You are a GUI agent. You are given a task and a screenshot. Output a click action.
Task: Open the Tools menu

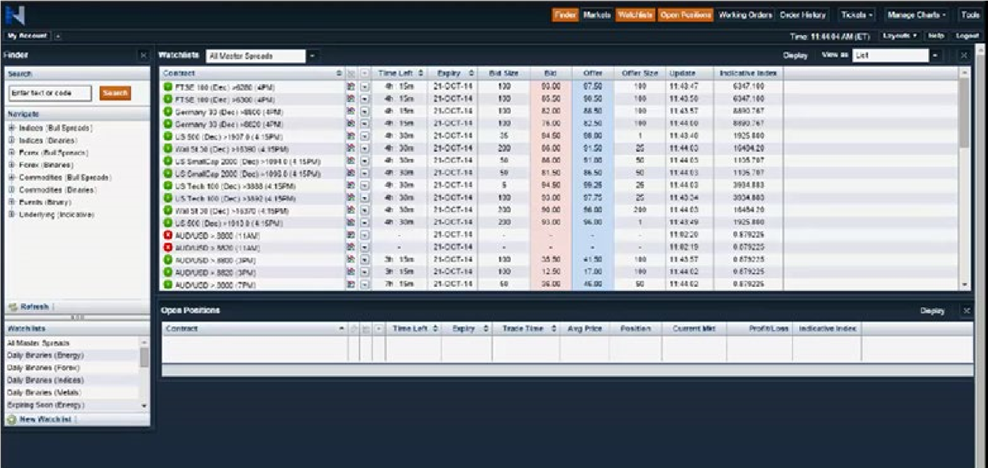970,14
